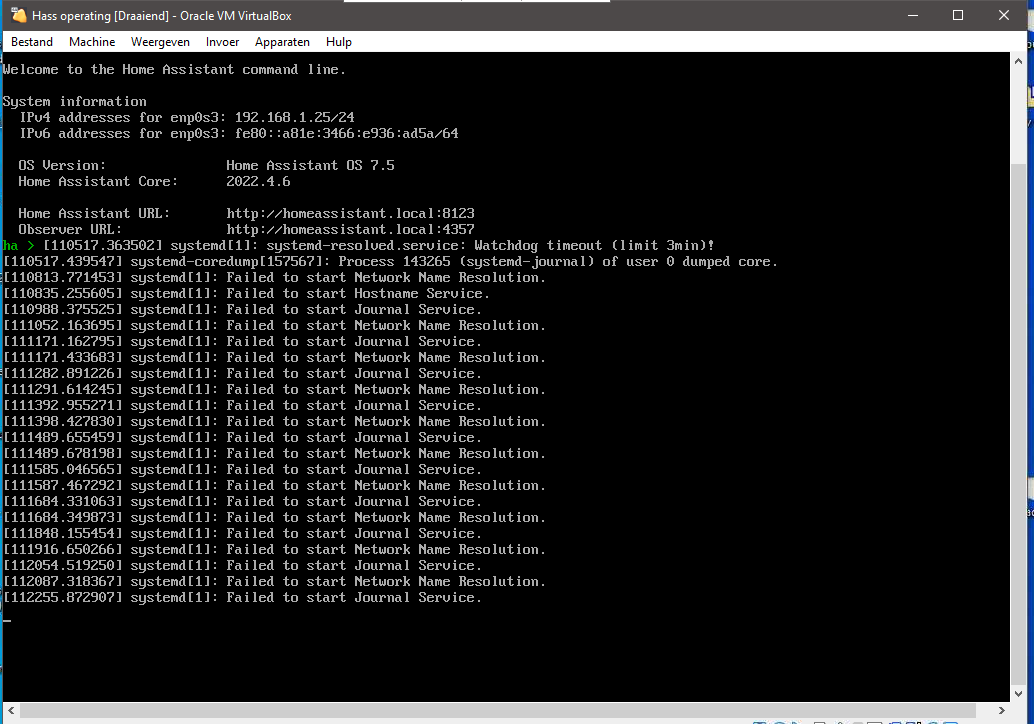1034x724 pixels.
Task: Click the log line with timestamp 110813.771453
Action: point(274,278)
